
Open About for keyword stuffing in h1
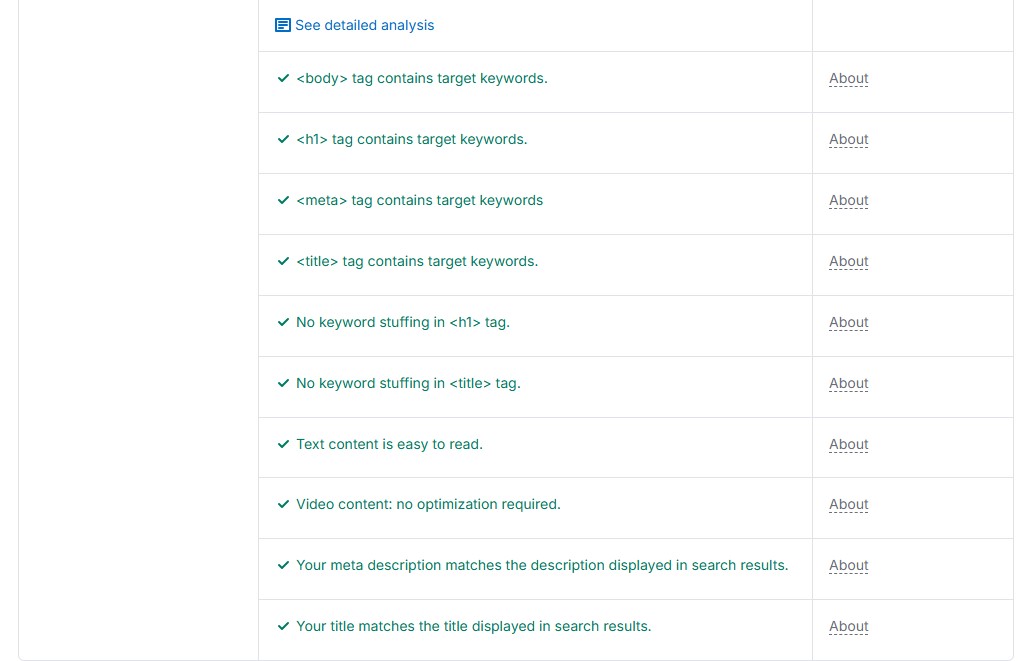point(848,322)
